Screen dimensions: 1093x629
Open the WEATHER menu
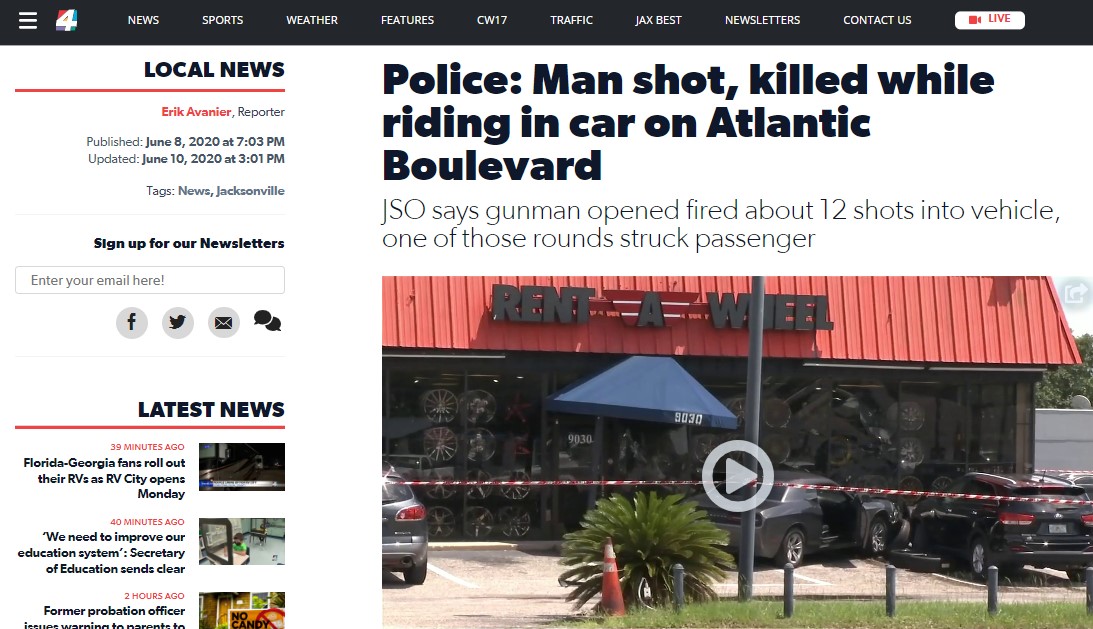tap(312, 20)
